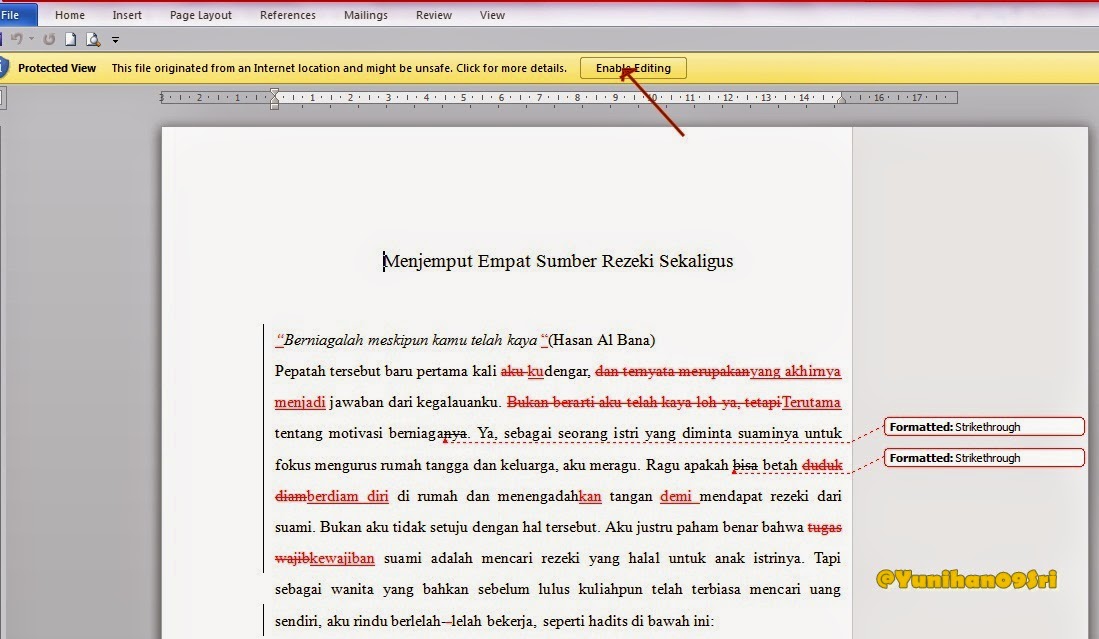1099x639 pixels.
Task: Open the View tab
Action: (492, 14)
